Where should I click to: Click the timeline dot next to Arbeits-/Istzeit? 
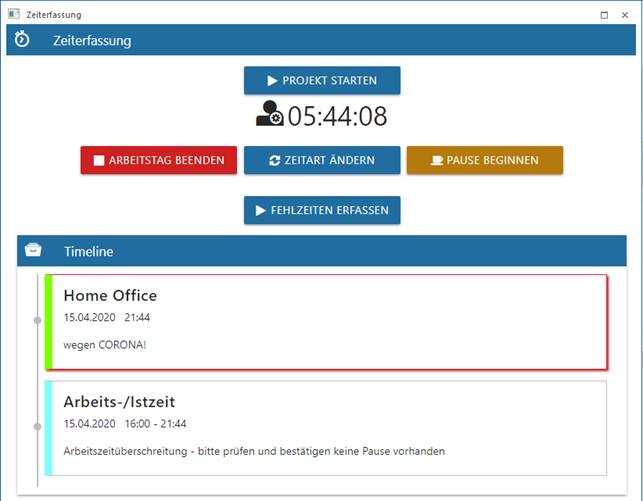(37, 426)
